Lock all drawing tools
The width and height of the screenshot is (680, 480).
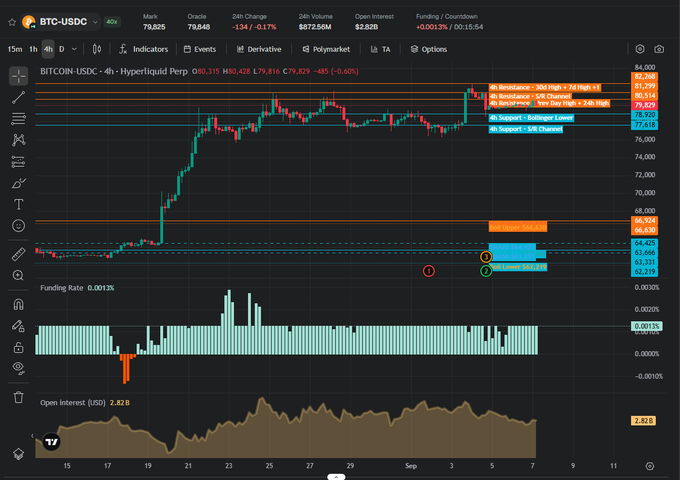coord(18,347)
